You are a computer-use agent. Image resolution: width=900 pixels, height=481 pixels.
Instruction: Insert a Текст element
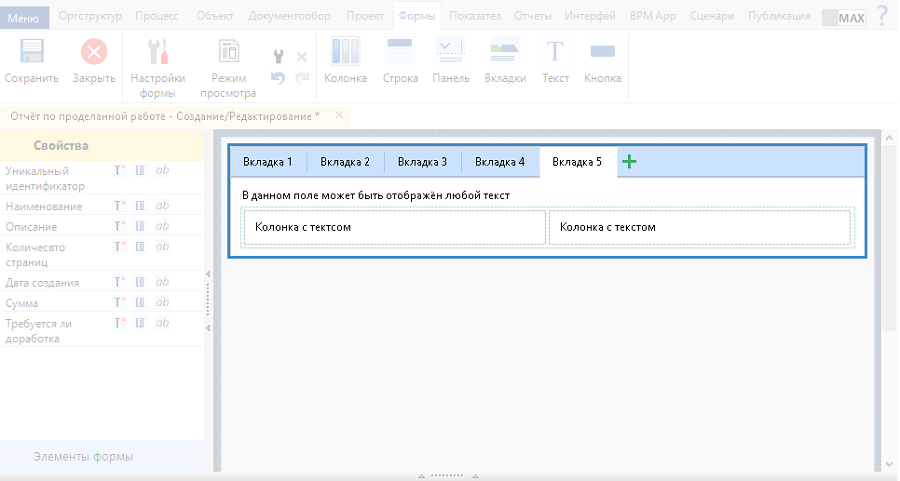(555, 54)
